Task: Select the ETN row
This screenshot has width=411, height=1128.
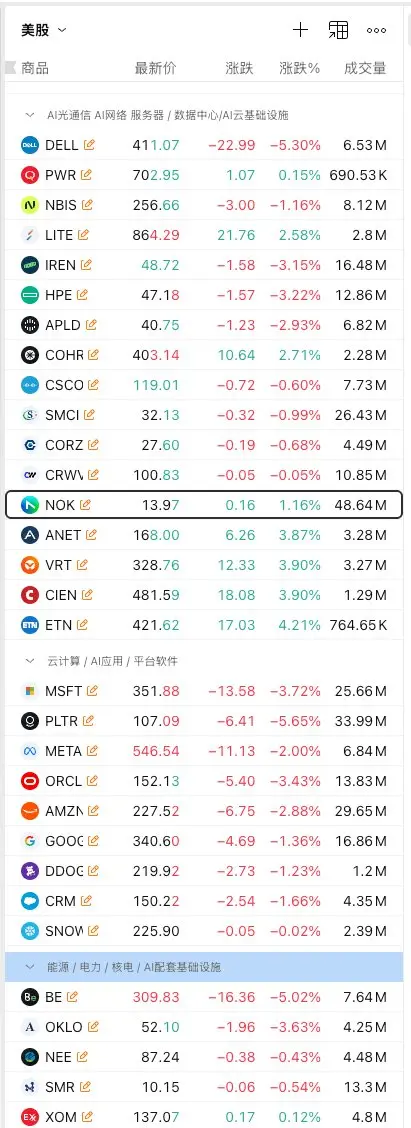Action: [204, 625]
